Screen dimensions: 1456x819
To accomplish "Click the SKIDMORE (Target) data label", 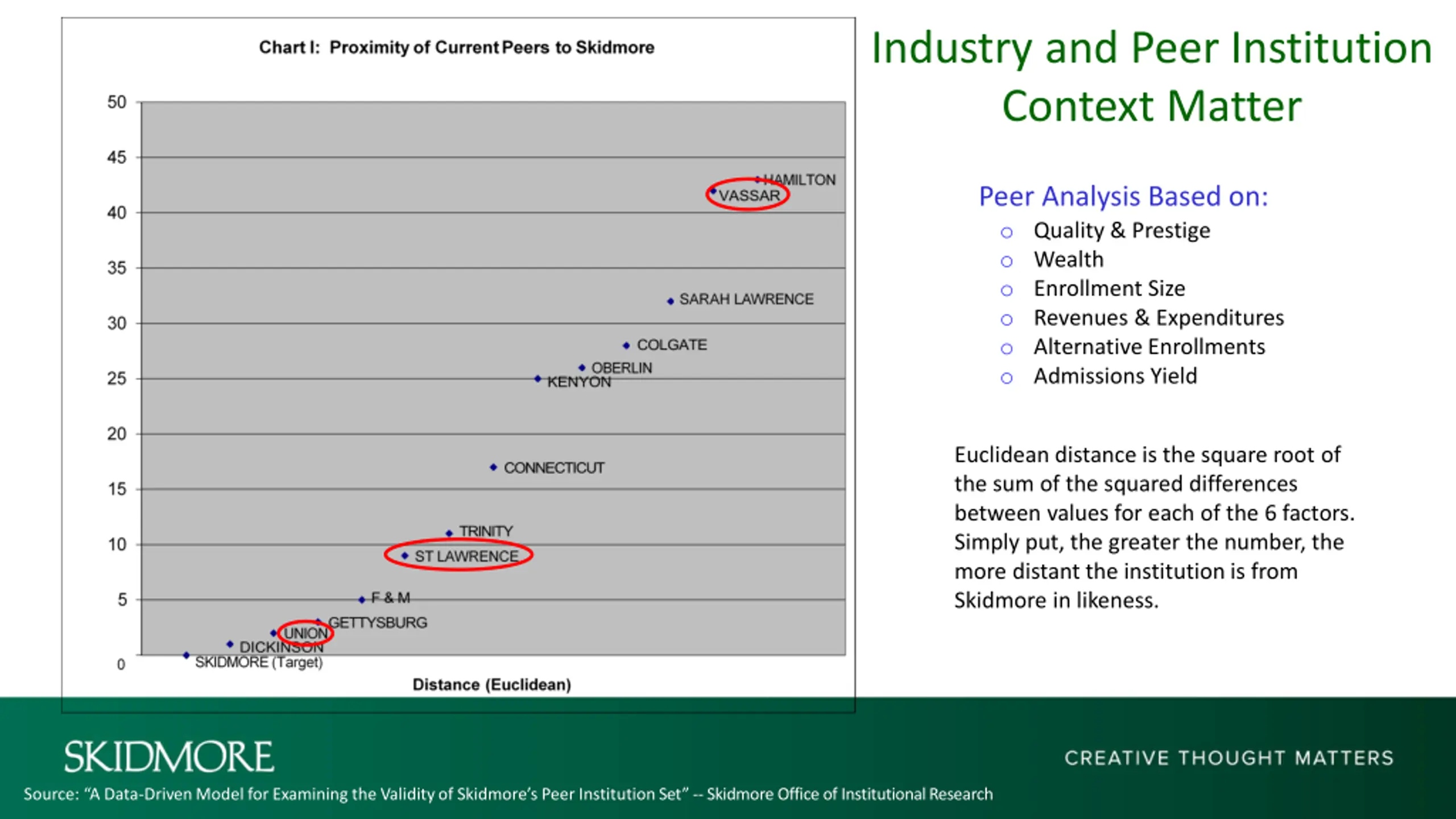I will [259, 662].
